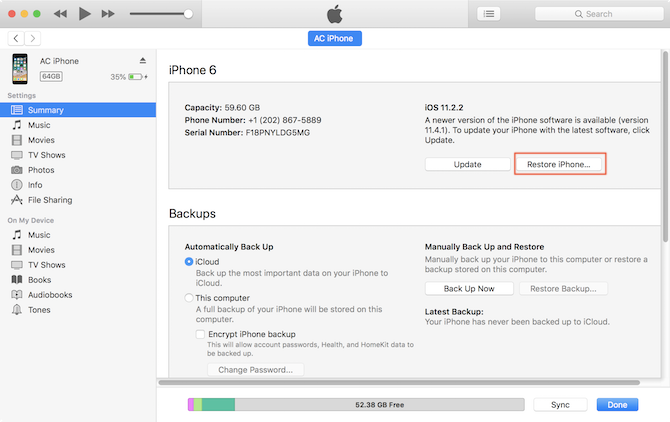The height and width of the screenshot is (422, 670).
Task: Click the phone number +1 (202) 867-5889
Action: [x=285, y=120]
